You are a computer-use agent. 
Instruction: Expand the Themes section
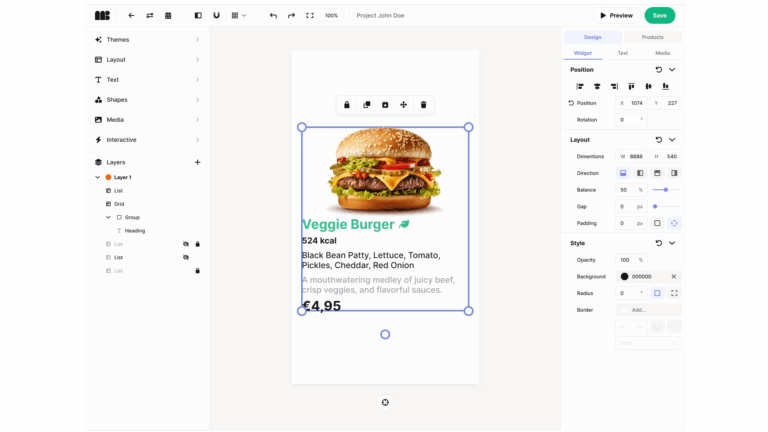(147, 40)
